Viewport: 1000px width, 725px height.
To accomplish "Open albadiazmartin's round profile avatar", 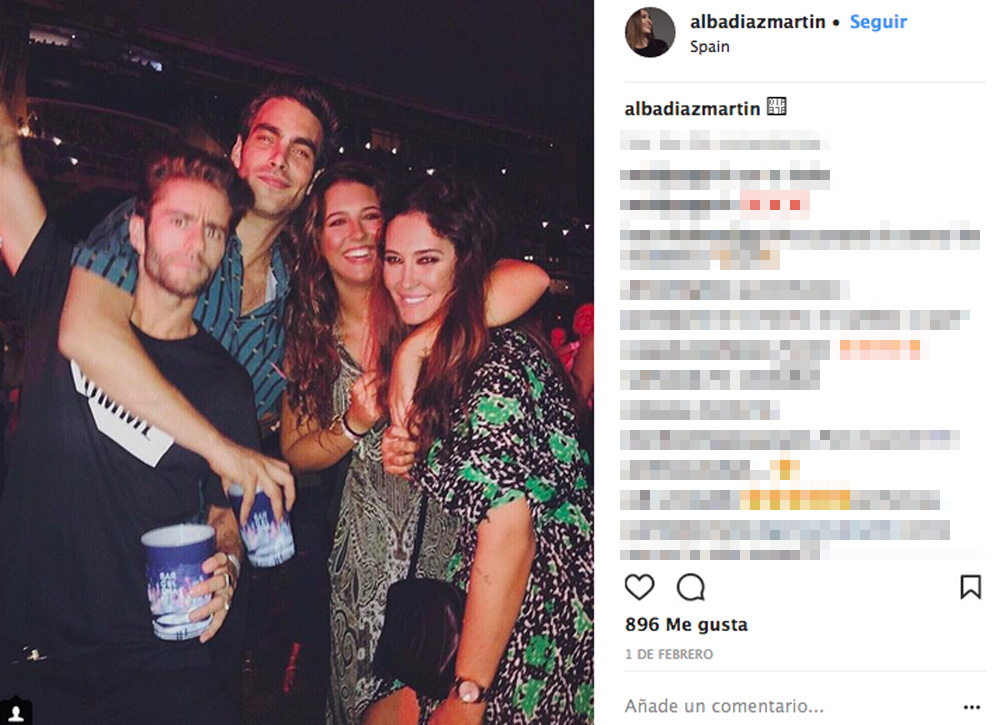I will point(650,33).
